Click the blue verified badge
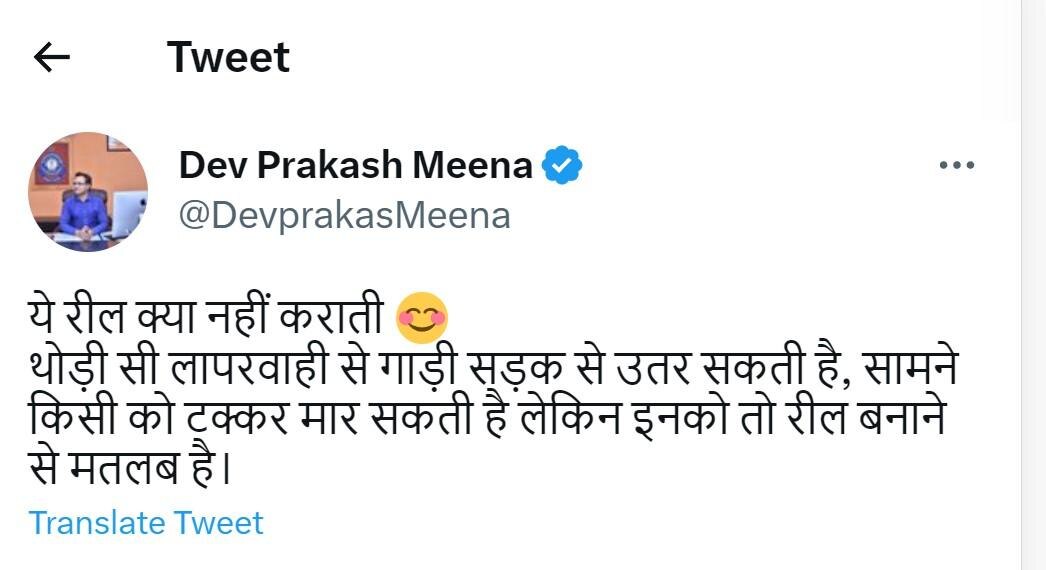 pos(562,166)
